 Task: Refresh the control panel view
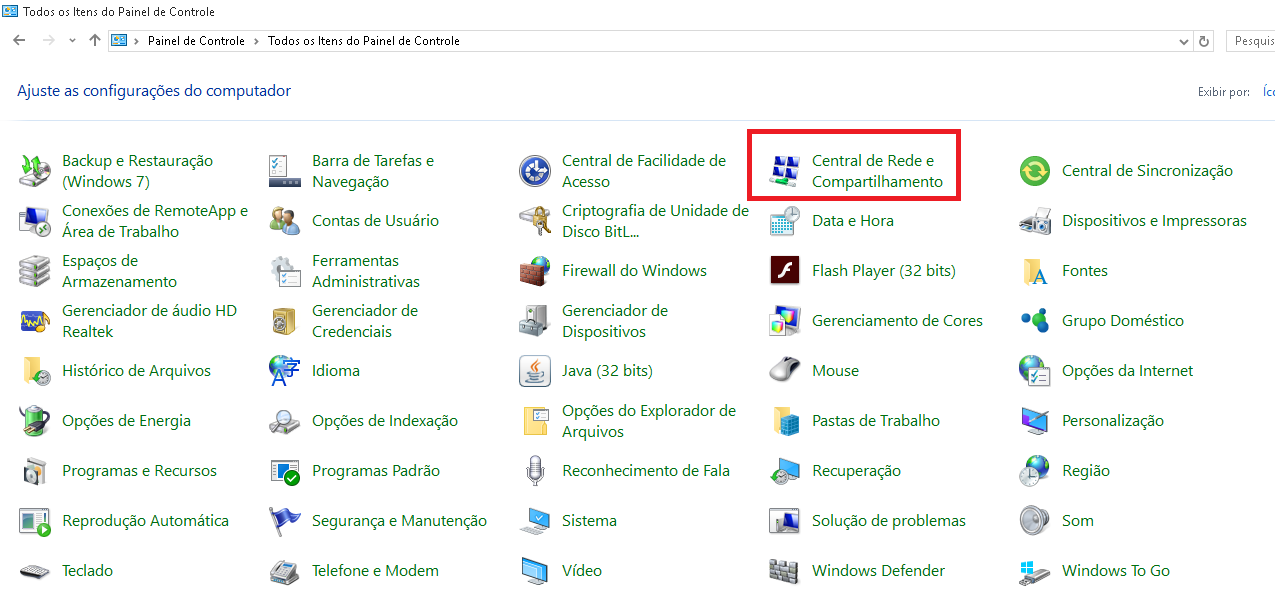[1204, 41]
